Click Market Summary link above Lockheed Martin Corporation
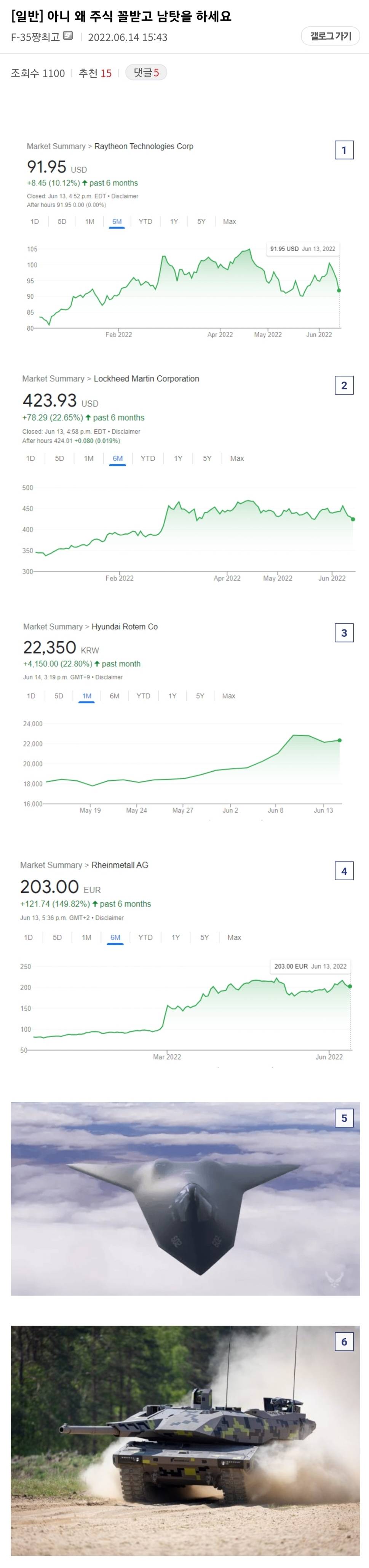This screenshot has width=369, height=1568. tap(53, 379)
